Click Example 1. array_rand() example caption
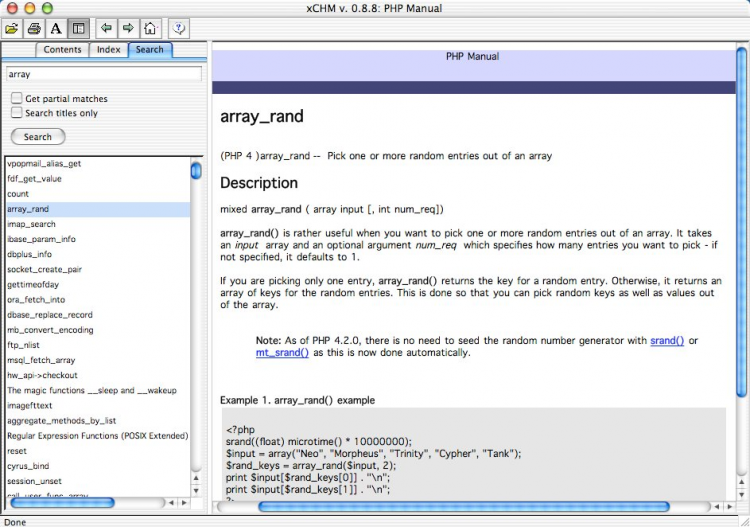 coord(298,400)
